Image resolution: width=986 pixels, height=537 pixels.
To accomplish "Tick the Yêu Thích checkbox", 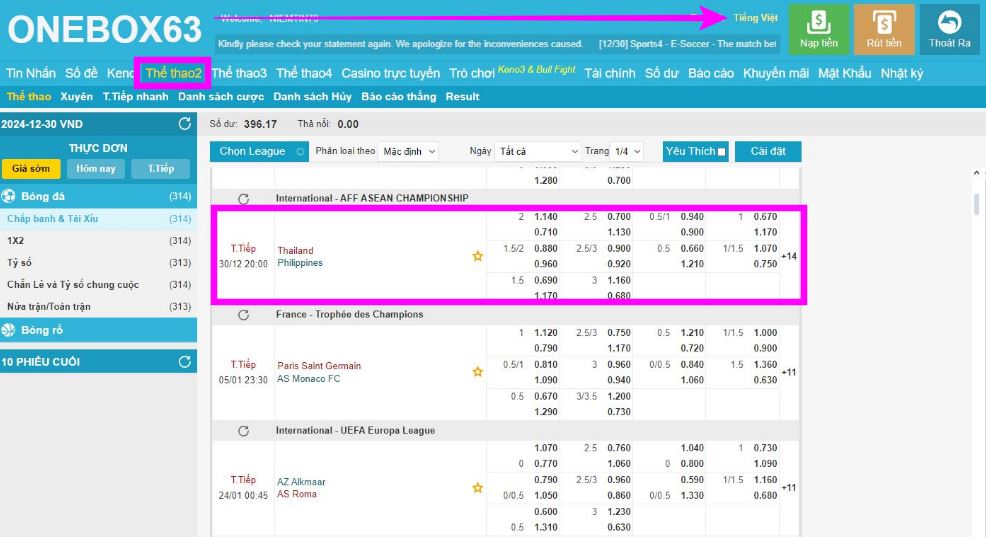I will (x=721, y=152).
